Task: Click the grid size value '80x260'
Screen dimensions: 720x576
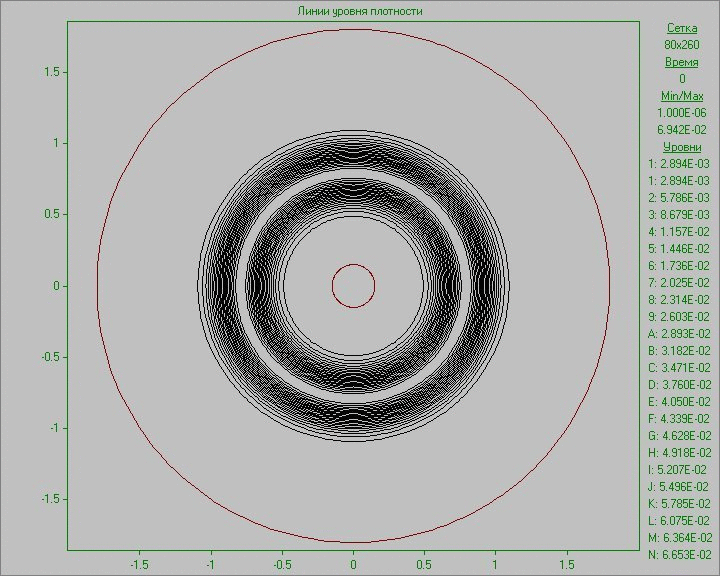Action: coord(682,45)
